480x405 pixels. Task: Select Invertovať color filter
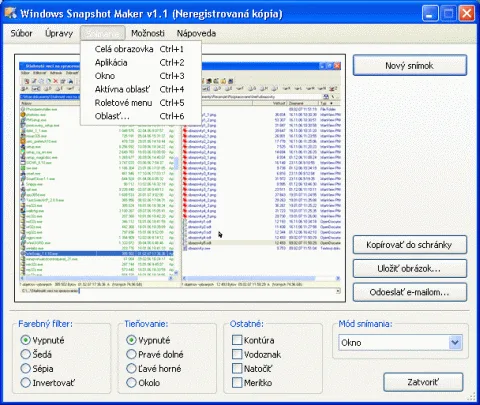tap(48, 383)
